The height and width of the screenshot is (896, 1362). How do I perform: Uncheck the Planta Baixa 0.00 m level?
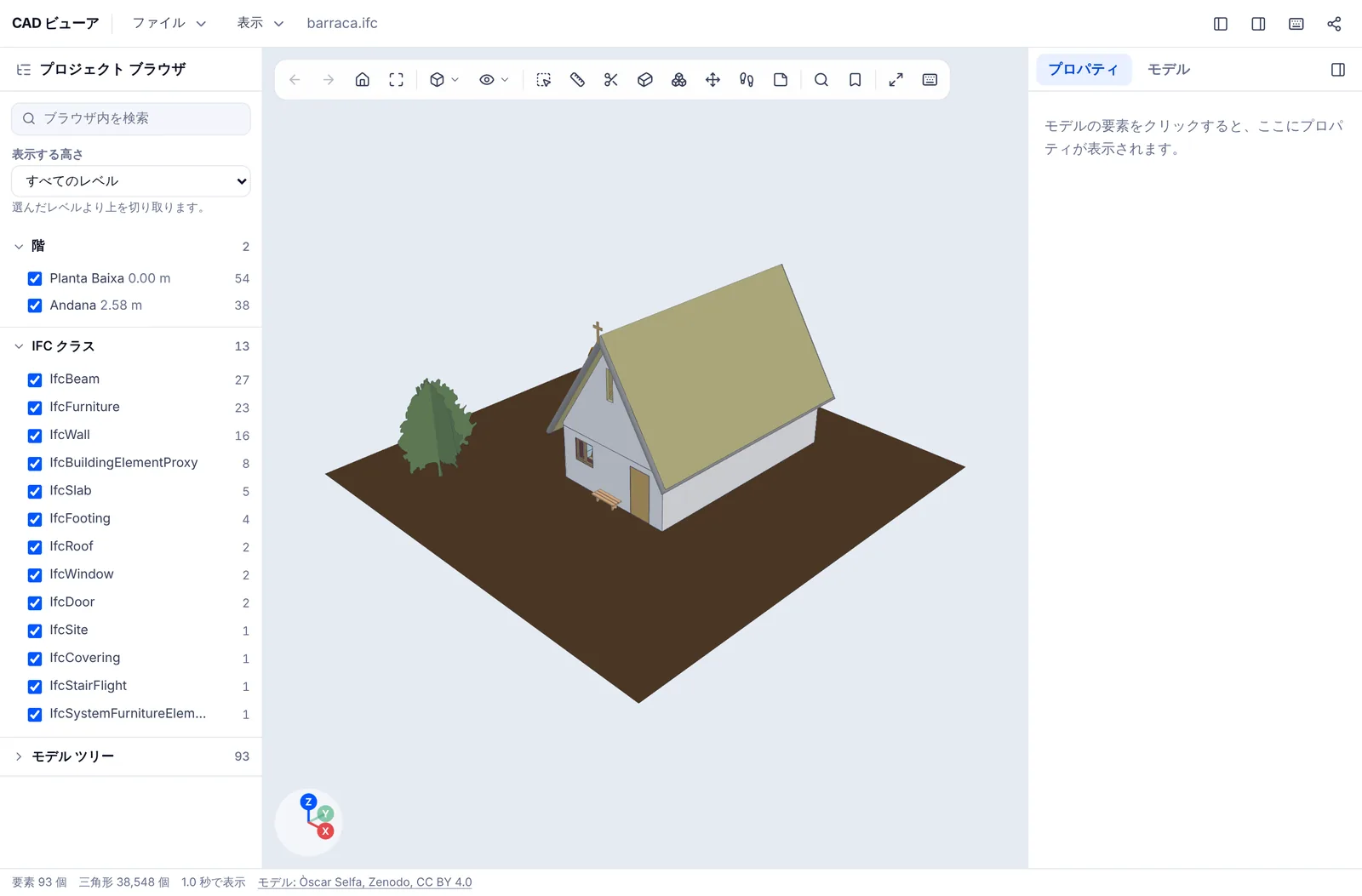click(x=35, y=279)
